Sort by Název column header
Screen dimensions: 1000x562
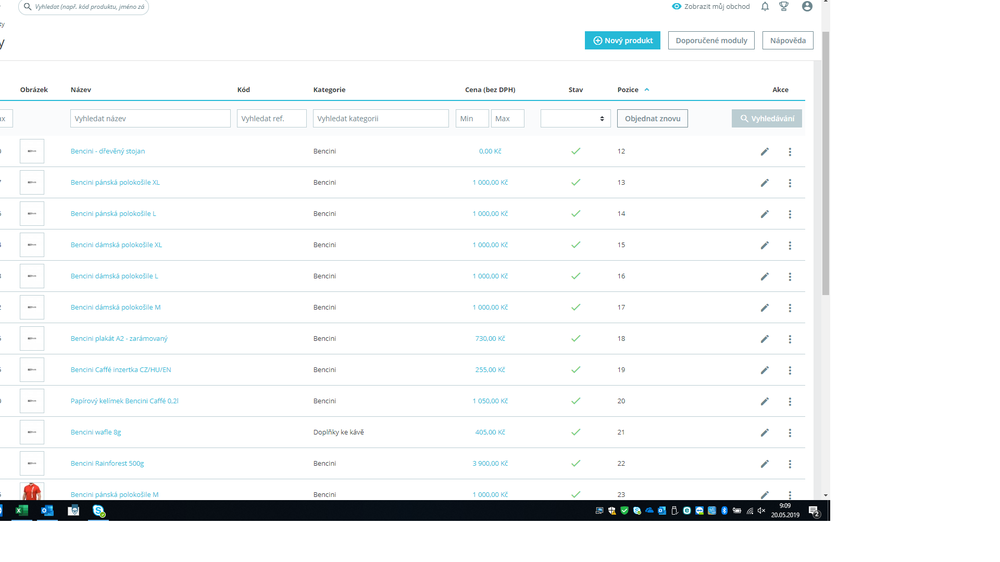click(x=80, y=90)
